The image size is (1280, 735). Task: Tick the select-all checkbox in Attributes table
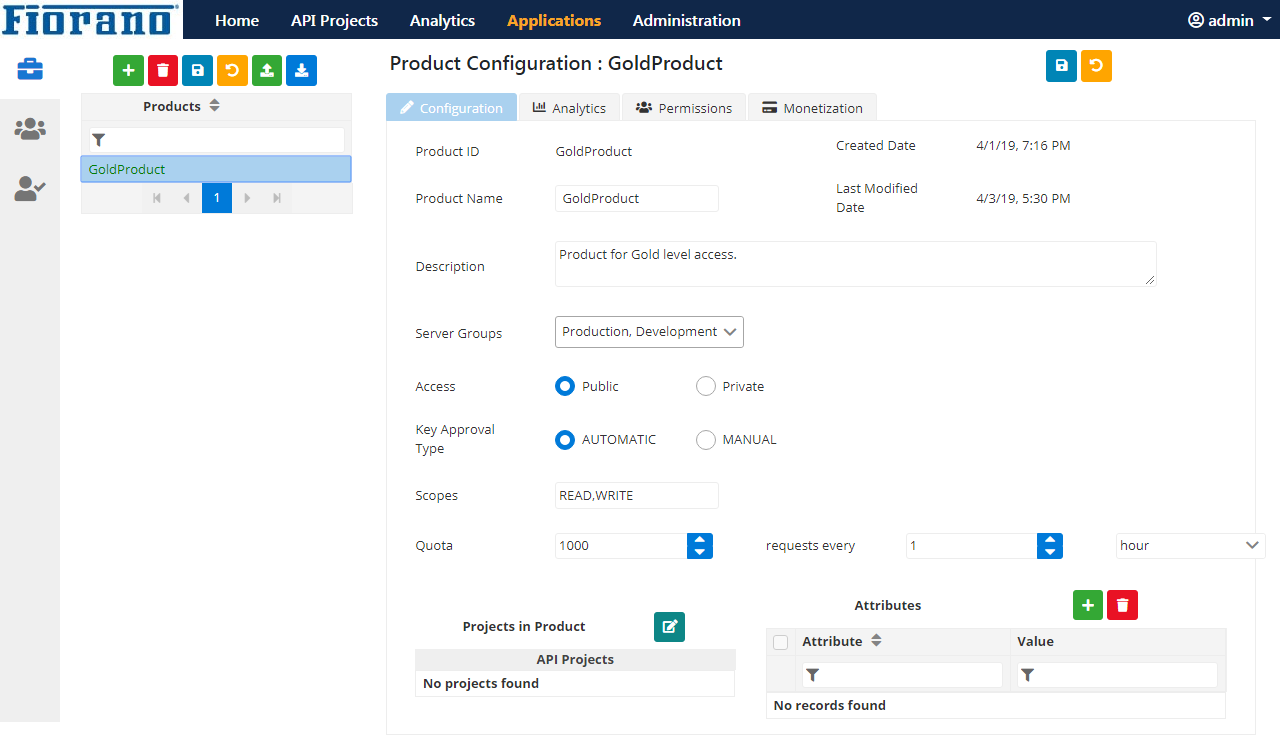[x=781, y=642]
